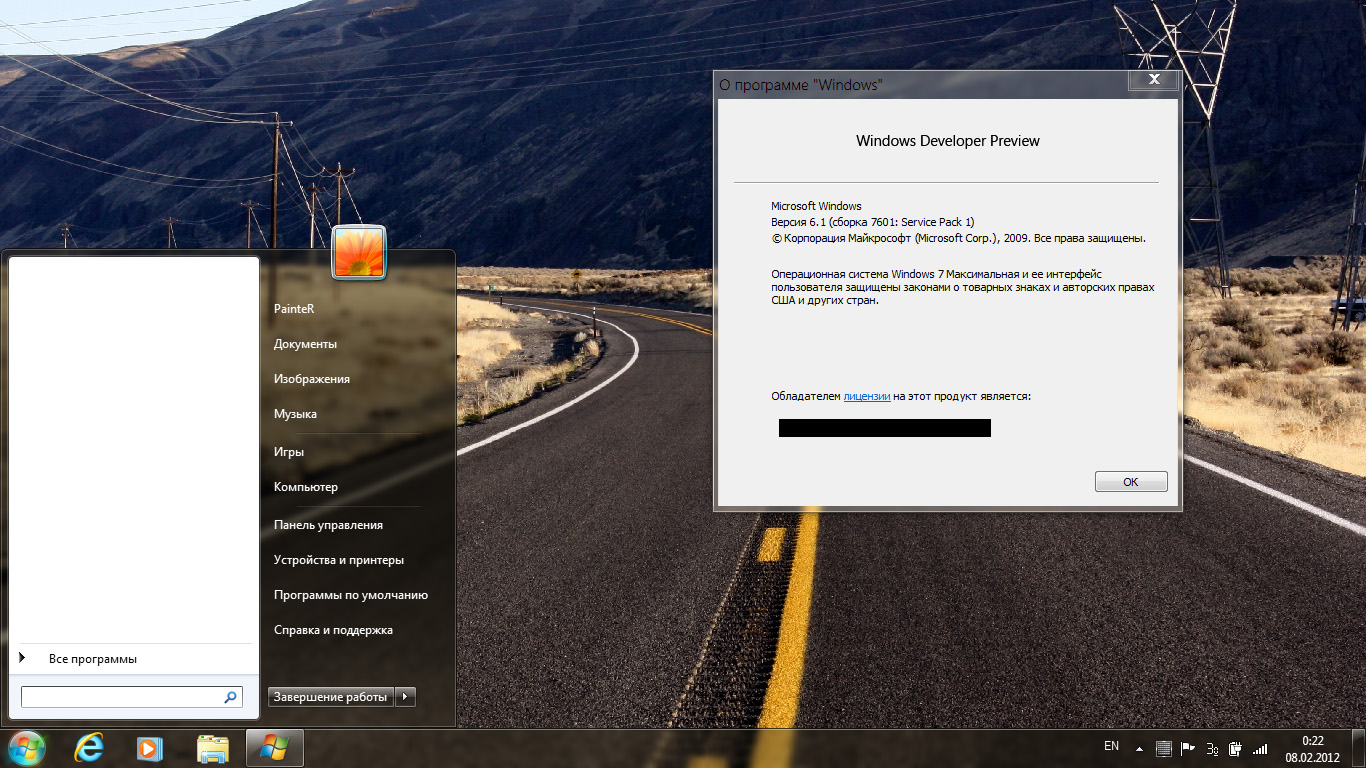
Task: Open Игры in Start menu
Action: click(289, 452)
